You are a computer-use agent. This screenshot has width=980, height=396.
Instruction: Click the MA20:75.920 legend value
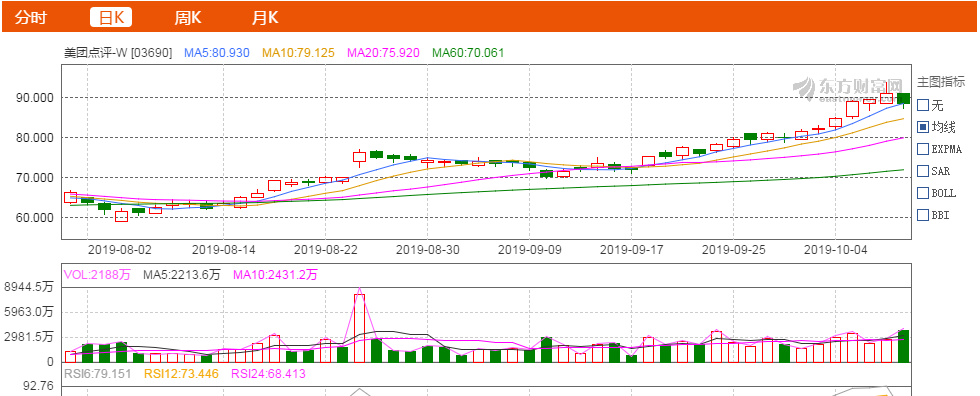pos(383,53)
